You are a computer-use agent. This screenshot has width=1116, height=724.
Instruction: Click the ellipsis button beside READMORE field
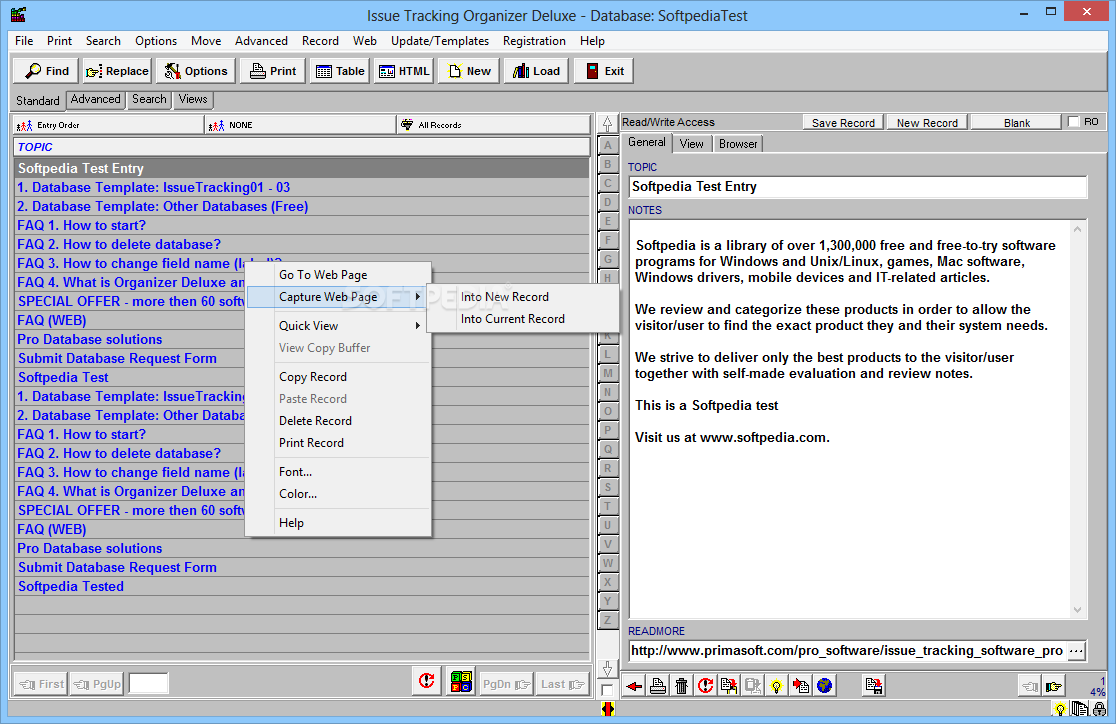pos(1076,651)
